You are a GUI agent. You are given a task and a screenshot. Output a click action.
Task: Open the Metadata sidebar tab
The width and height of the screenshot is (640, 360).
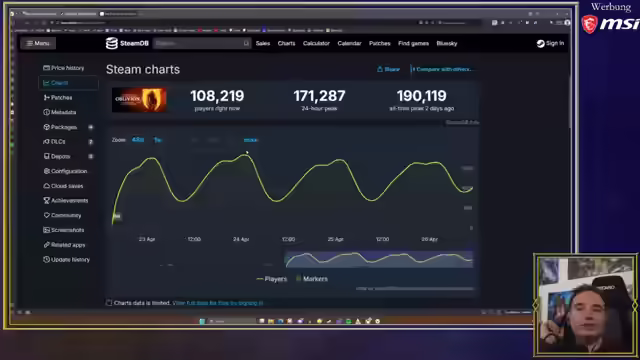coord(60,112)
